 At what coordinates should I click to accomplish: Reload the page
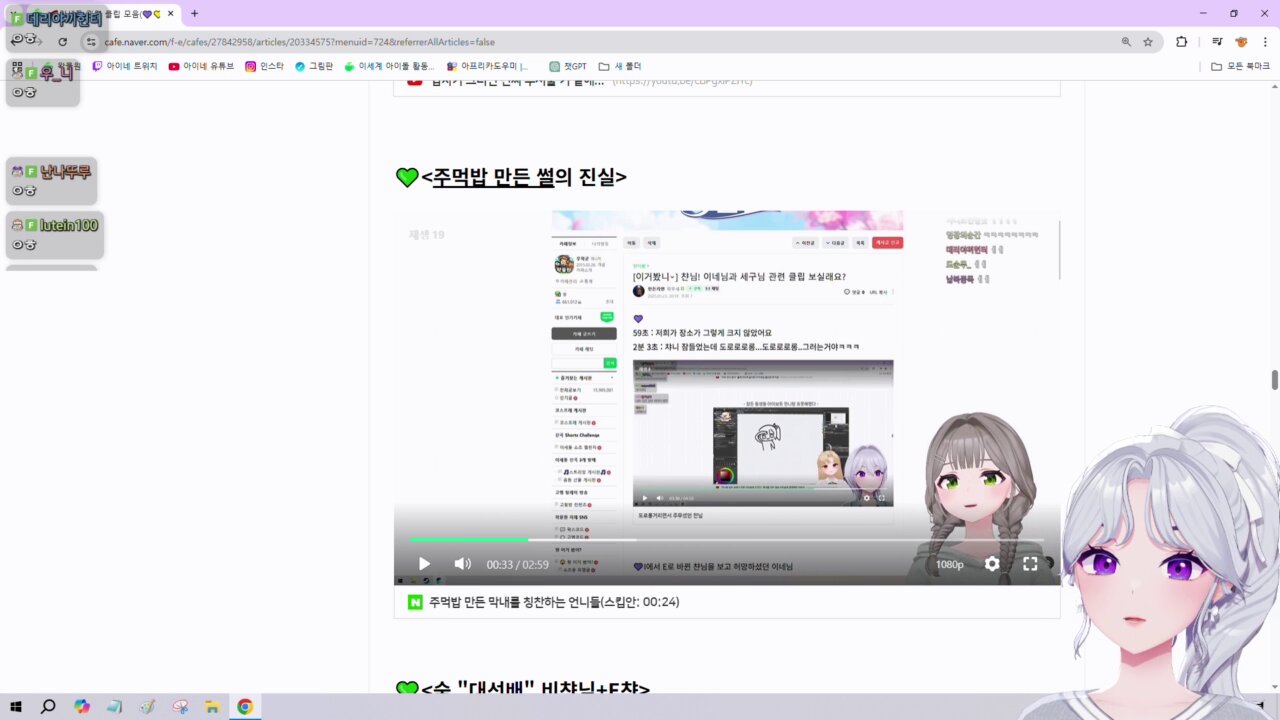62,42
